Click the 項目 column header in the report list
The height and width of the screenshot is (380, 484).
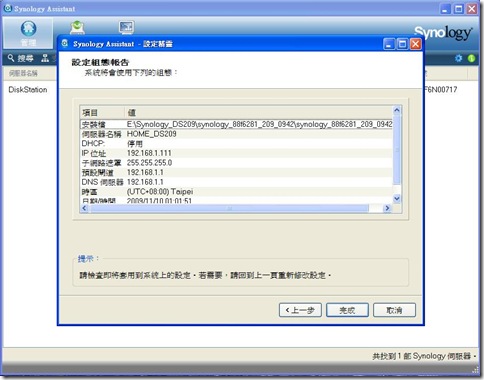[x=102, y=112]
